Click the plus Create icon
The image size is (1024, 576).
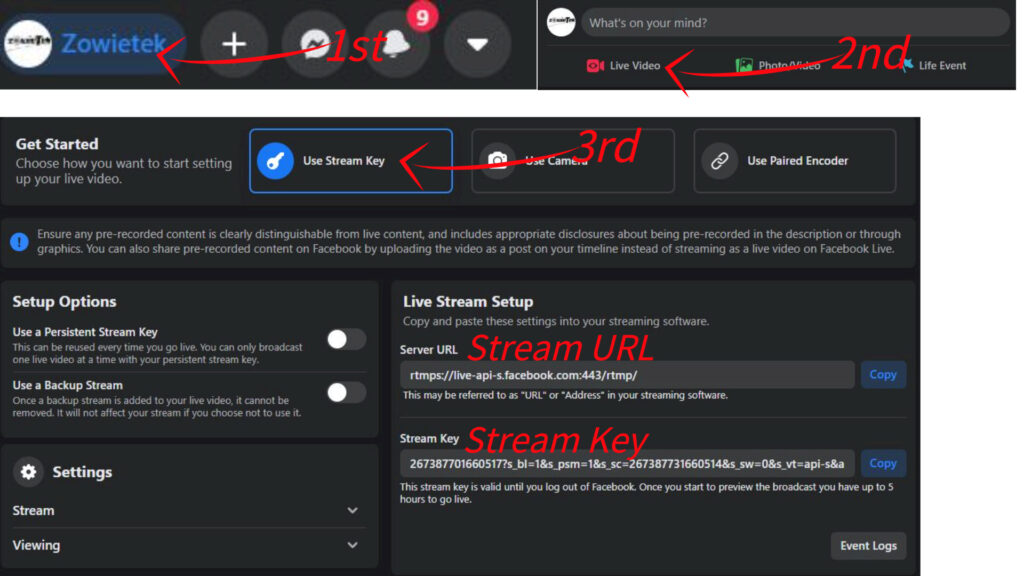tap(234, 44)
